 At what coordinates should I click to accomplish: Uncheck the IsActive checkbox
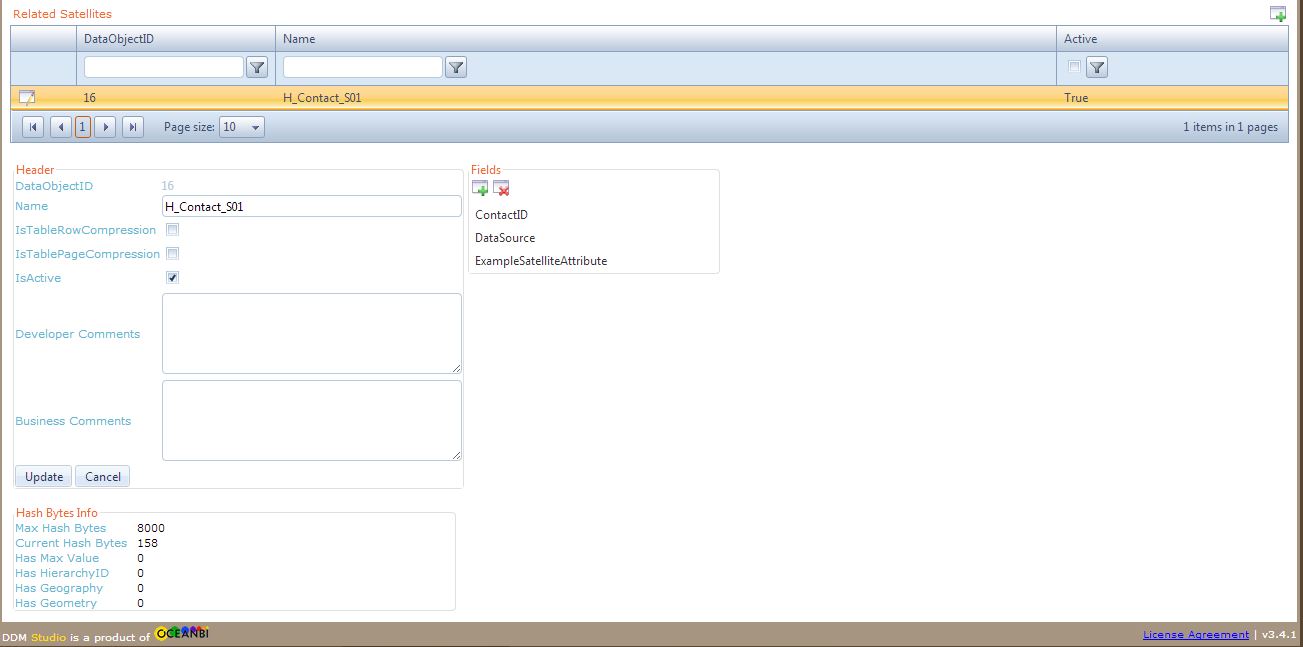pyautogui.click(x=172, y=278)
